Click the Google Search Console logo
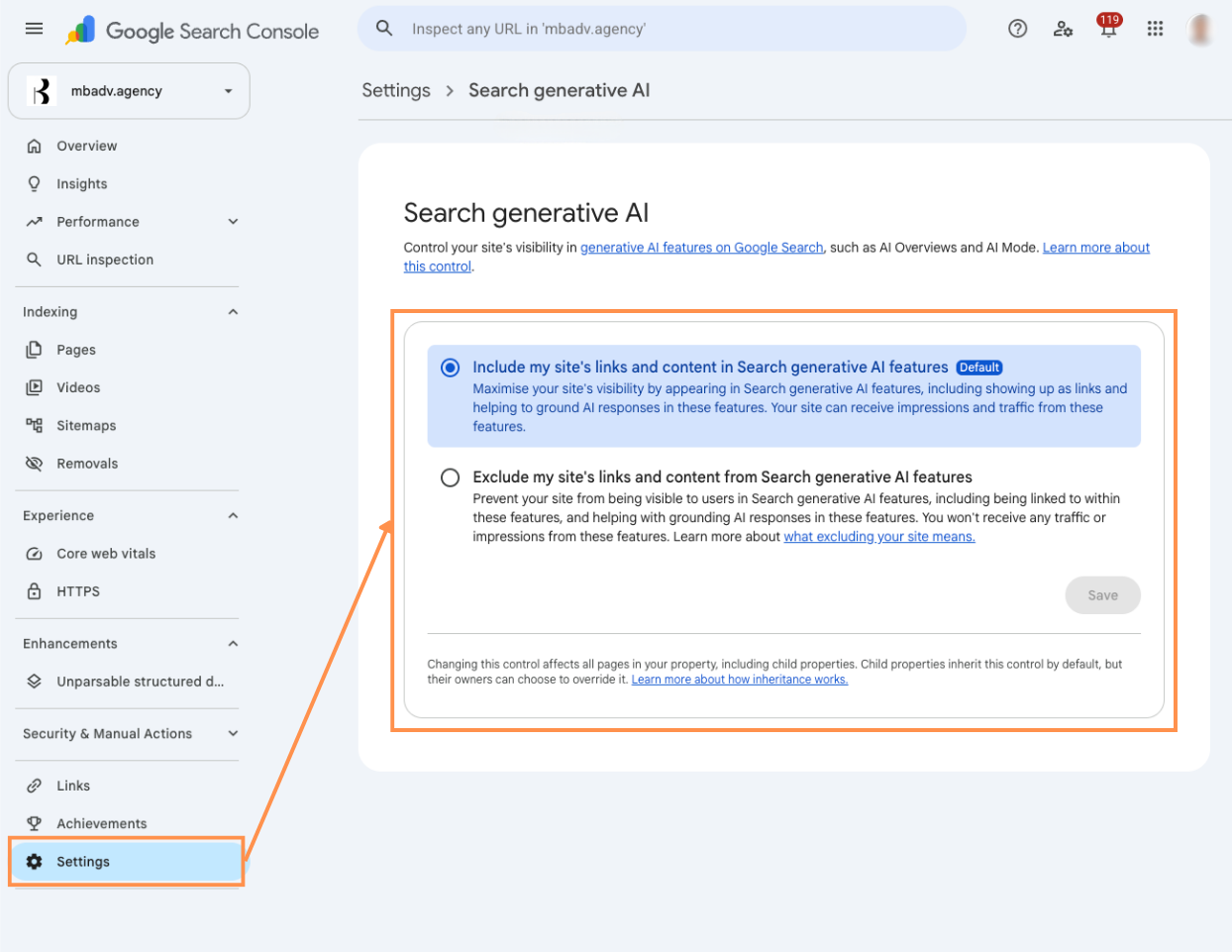 (192, 31)
